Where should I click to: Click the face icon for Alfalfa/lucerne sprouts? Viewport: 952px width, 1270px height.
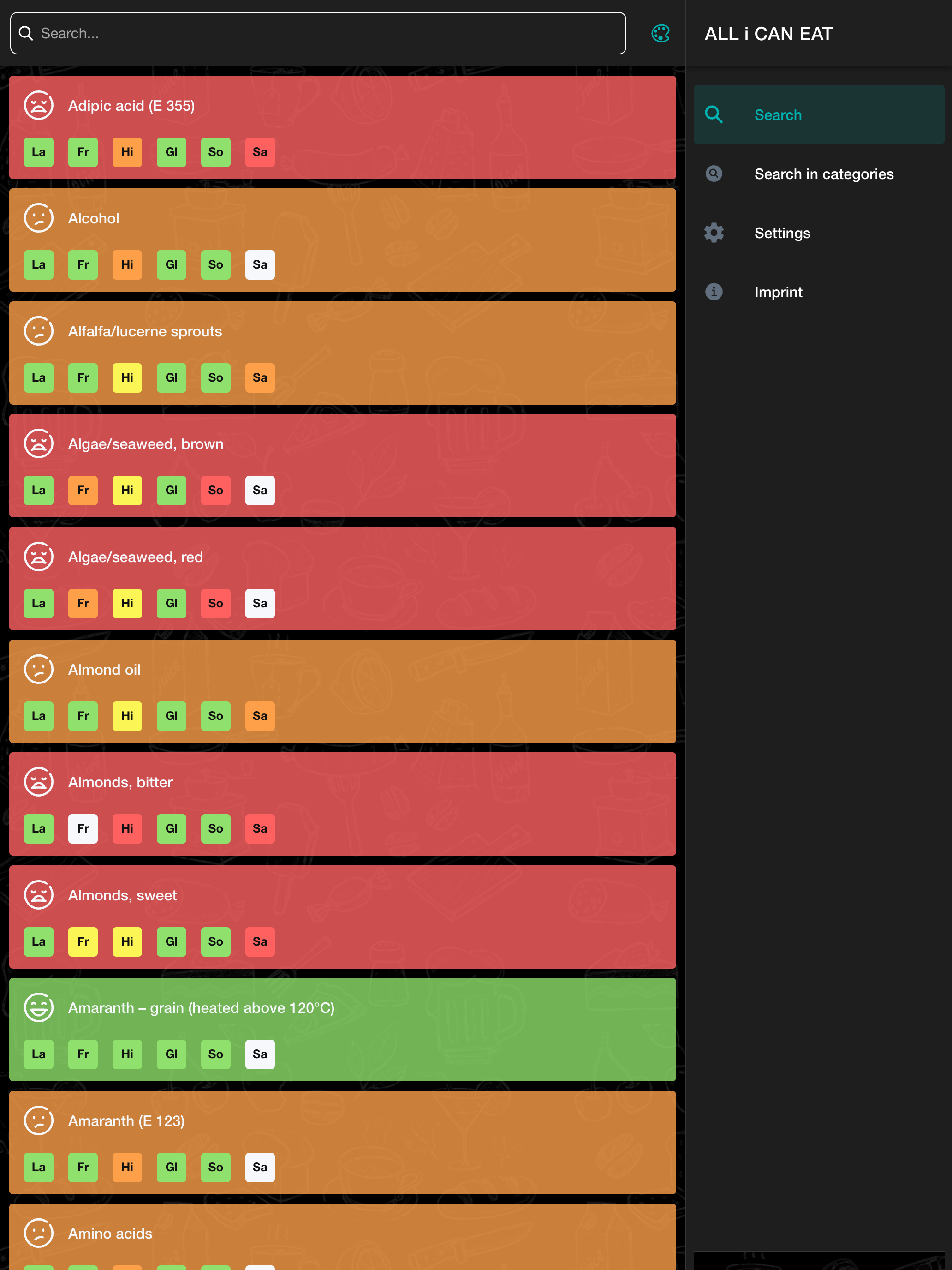point(38,331)
